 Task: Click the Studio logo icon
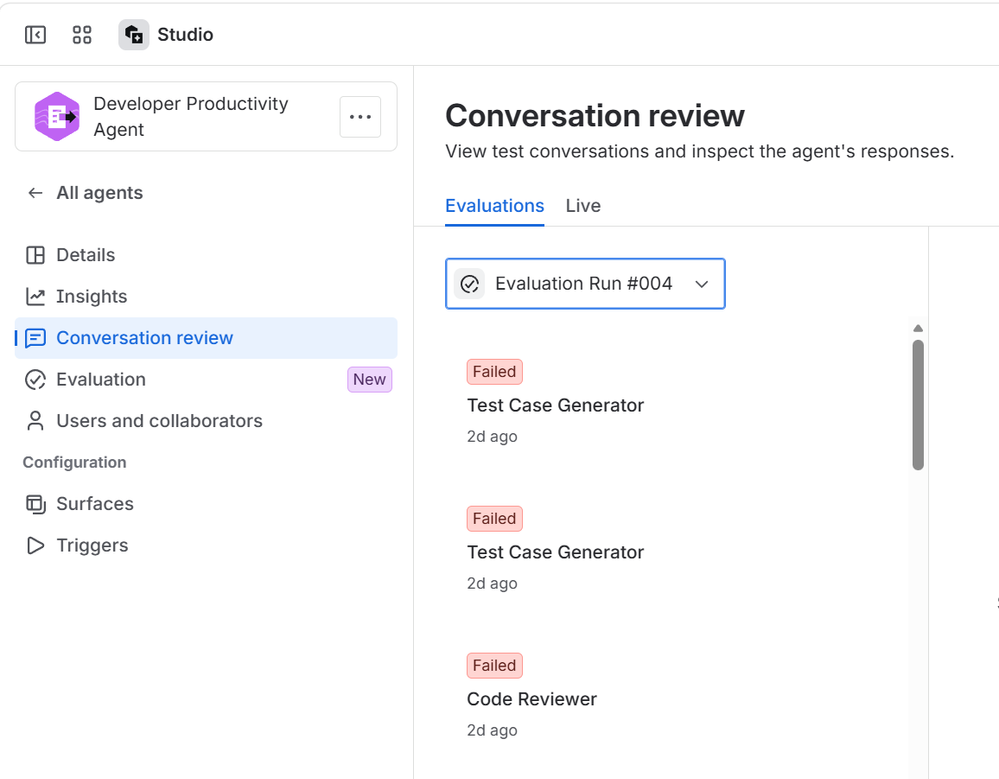click(x=134, y=34)
